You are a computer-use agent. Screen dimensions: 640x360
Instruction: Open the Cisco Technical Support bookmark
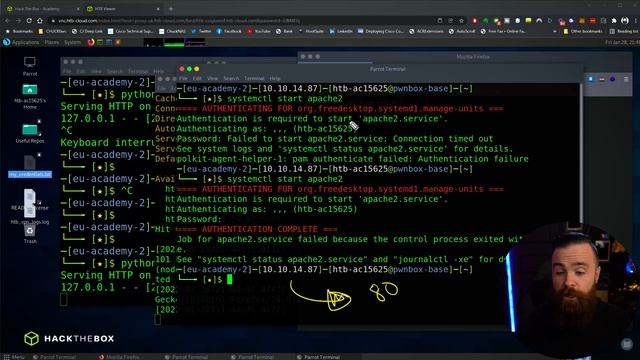[x=132, y=31]
